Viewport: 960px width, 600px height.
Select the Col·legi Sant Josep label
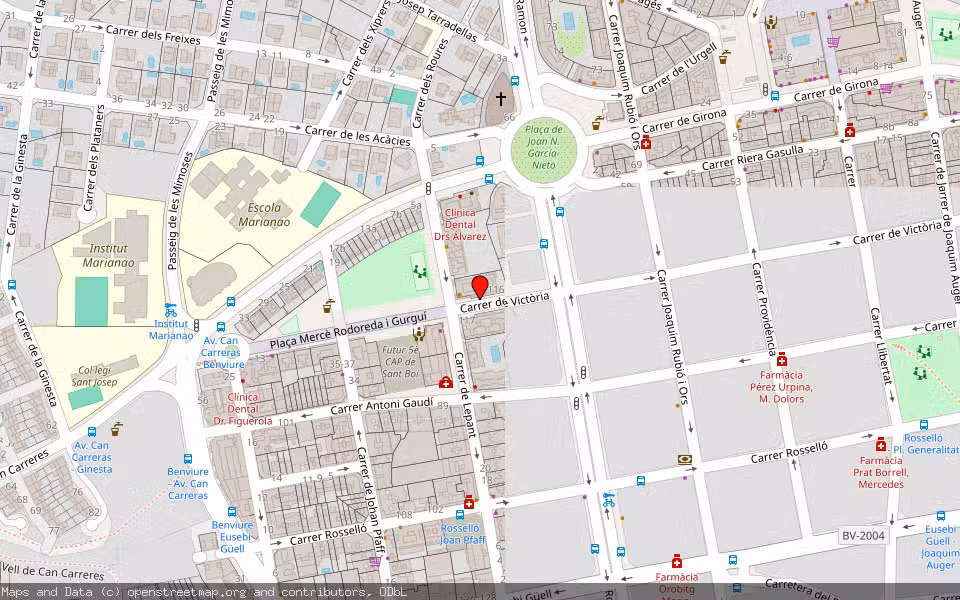[x=94, y=377]
